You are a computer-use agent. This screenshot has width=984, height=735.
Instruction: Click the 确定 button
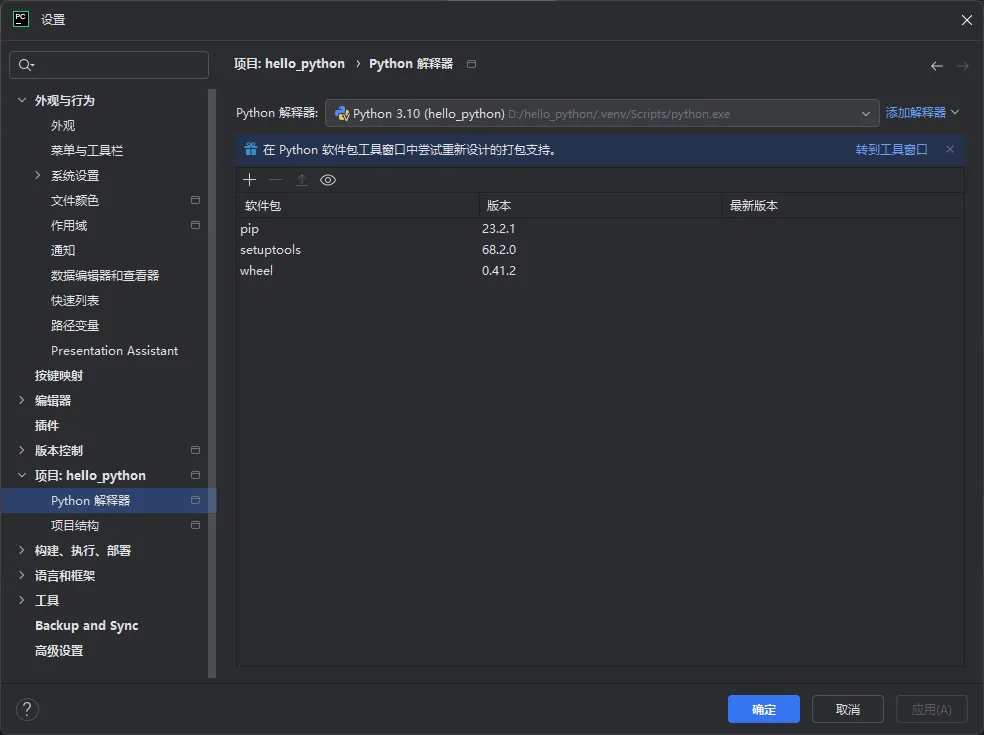[764, 709]
